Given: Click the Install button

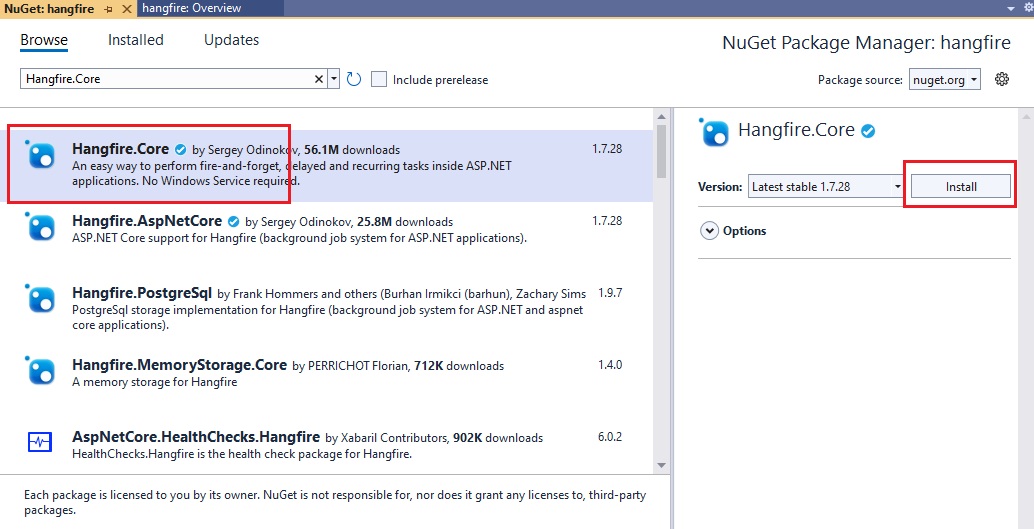Looking at the screenshot, I should [x=961, y=187].
